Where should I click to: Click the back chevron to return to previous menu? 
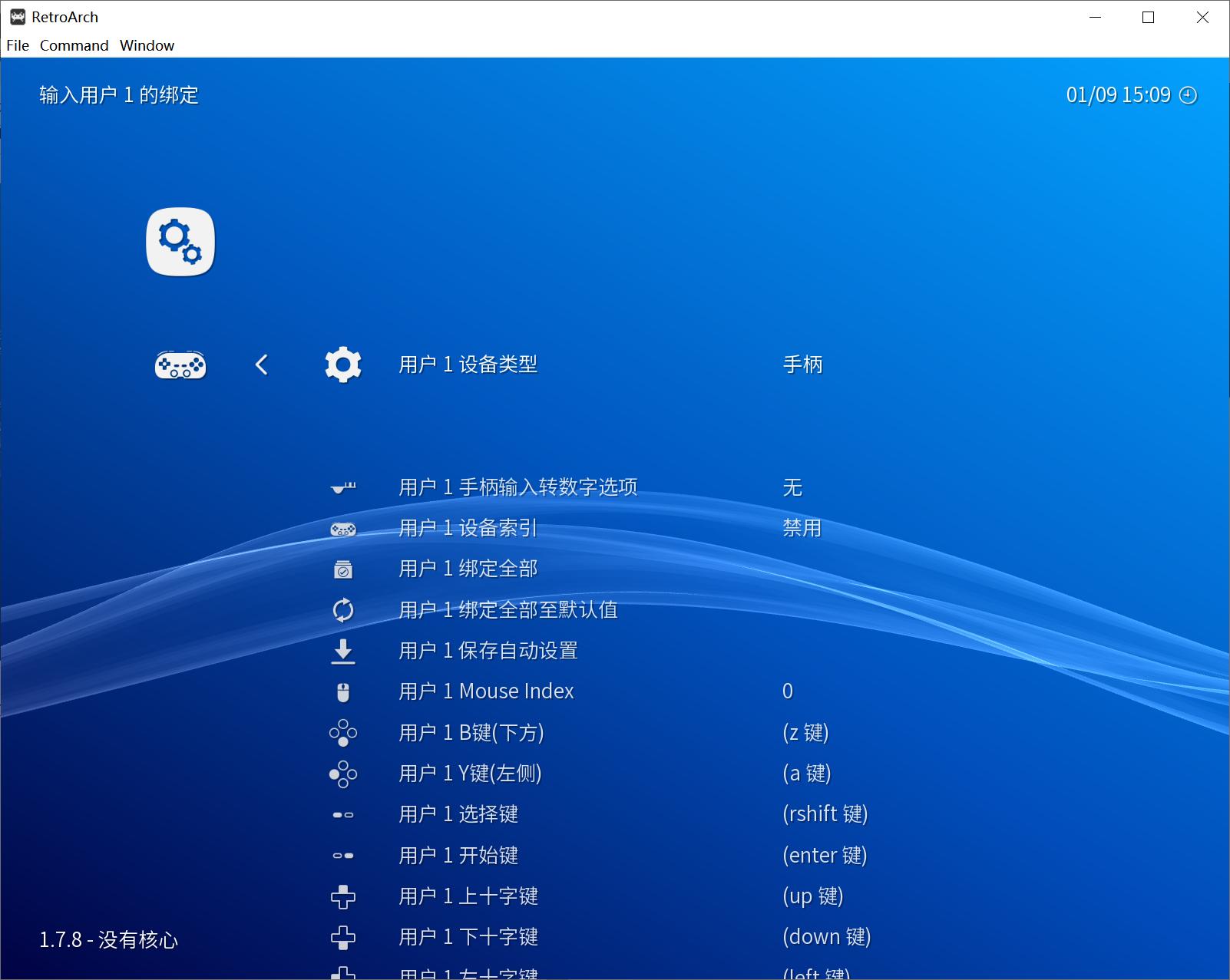point(261,365)
